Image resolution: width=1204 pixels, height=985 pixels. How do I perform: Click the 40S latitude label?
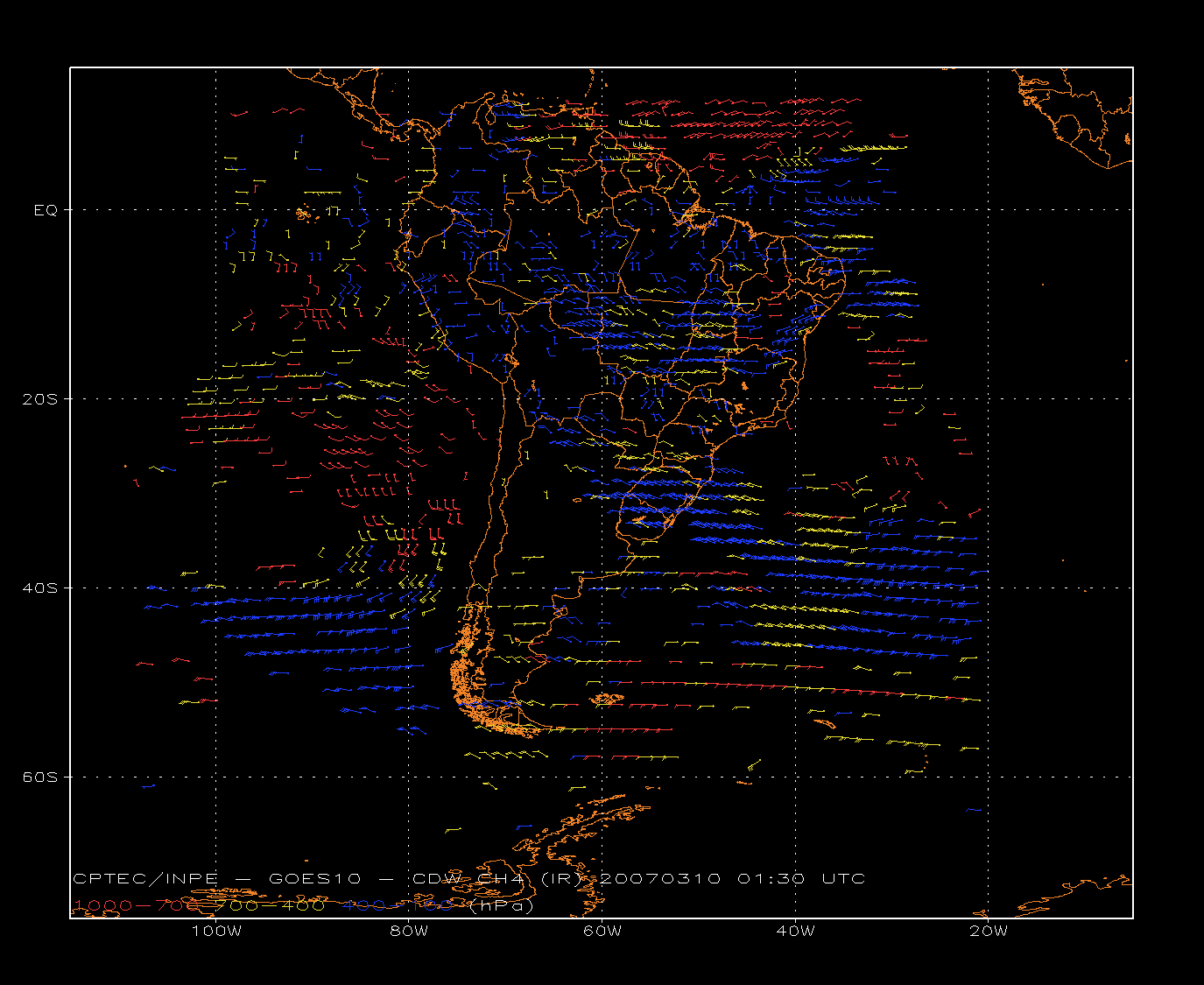(39, 588)
